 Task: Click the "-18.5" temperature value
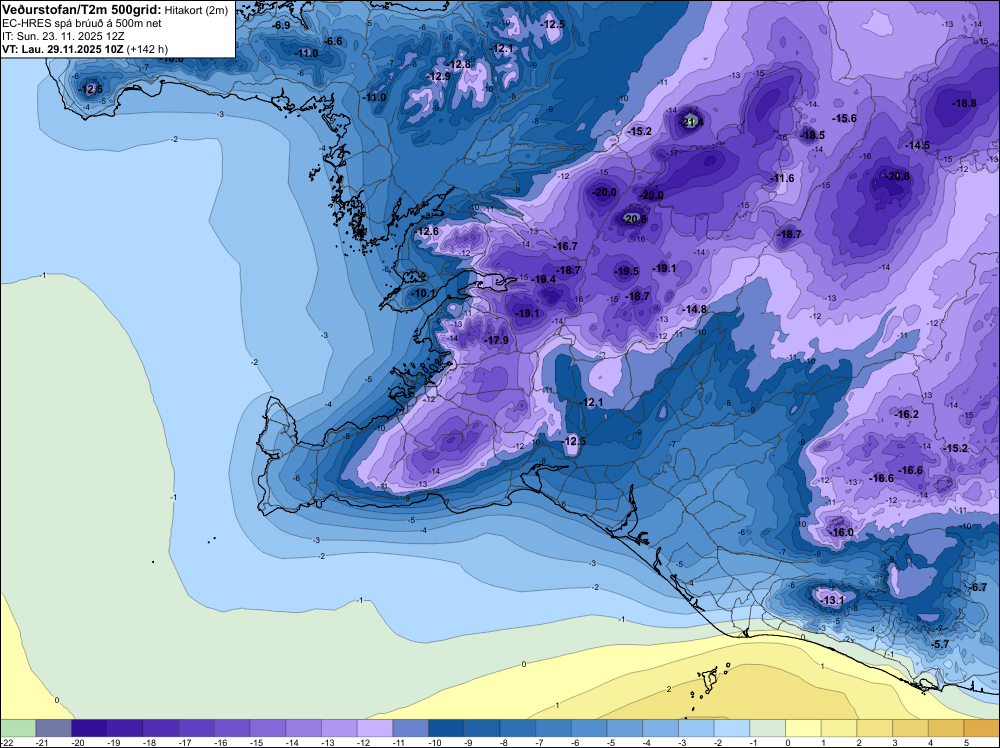pos(812,135)
